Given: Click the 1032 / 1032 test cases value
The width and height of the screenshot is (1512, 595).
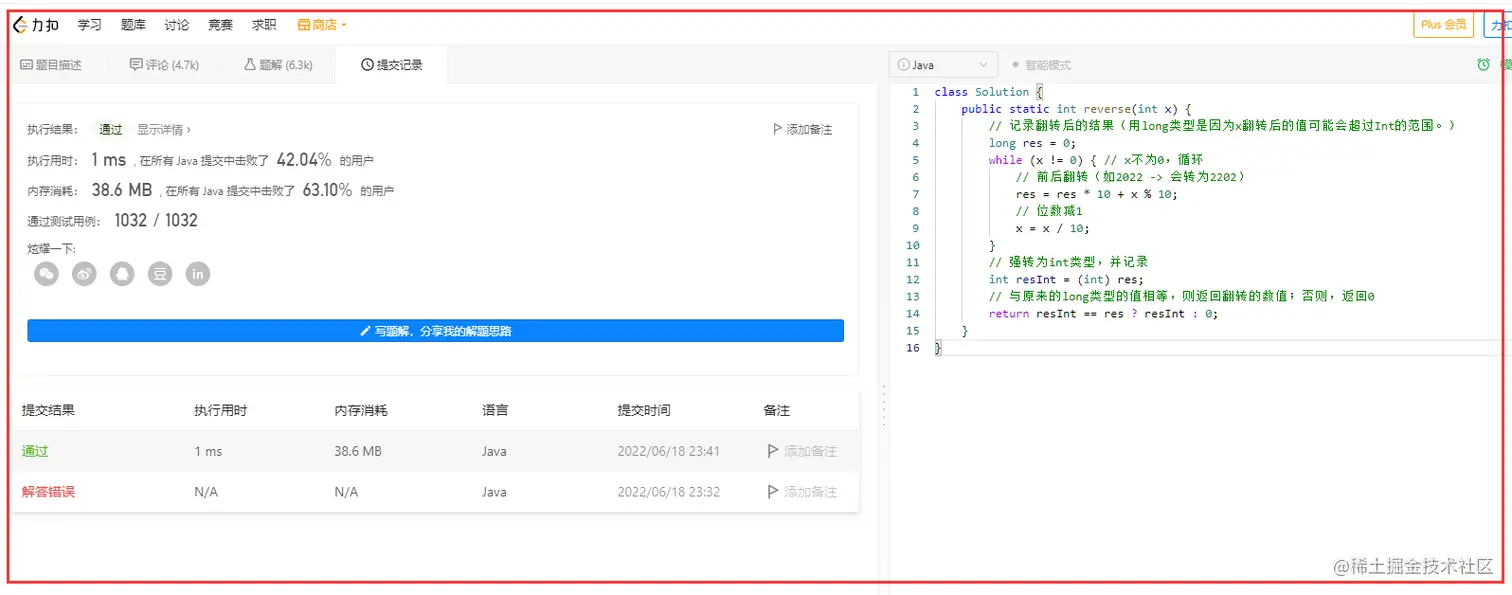Looking at the screenshot, I should pyautogui.click(x=156, y=220).
